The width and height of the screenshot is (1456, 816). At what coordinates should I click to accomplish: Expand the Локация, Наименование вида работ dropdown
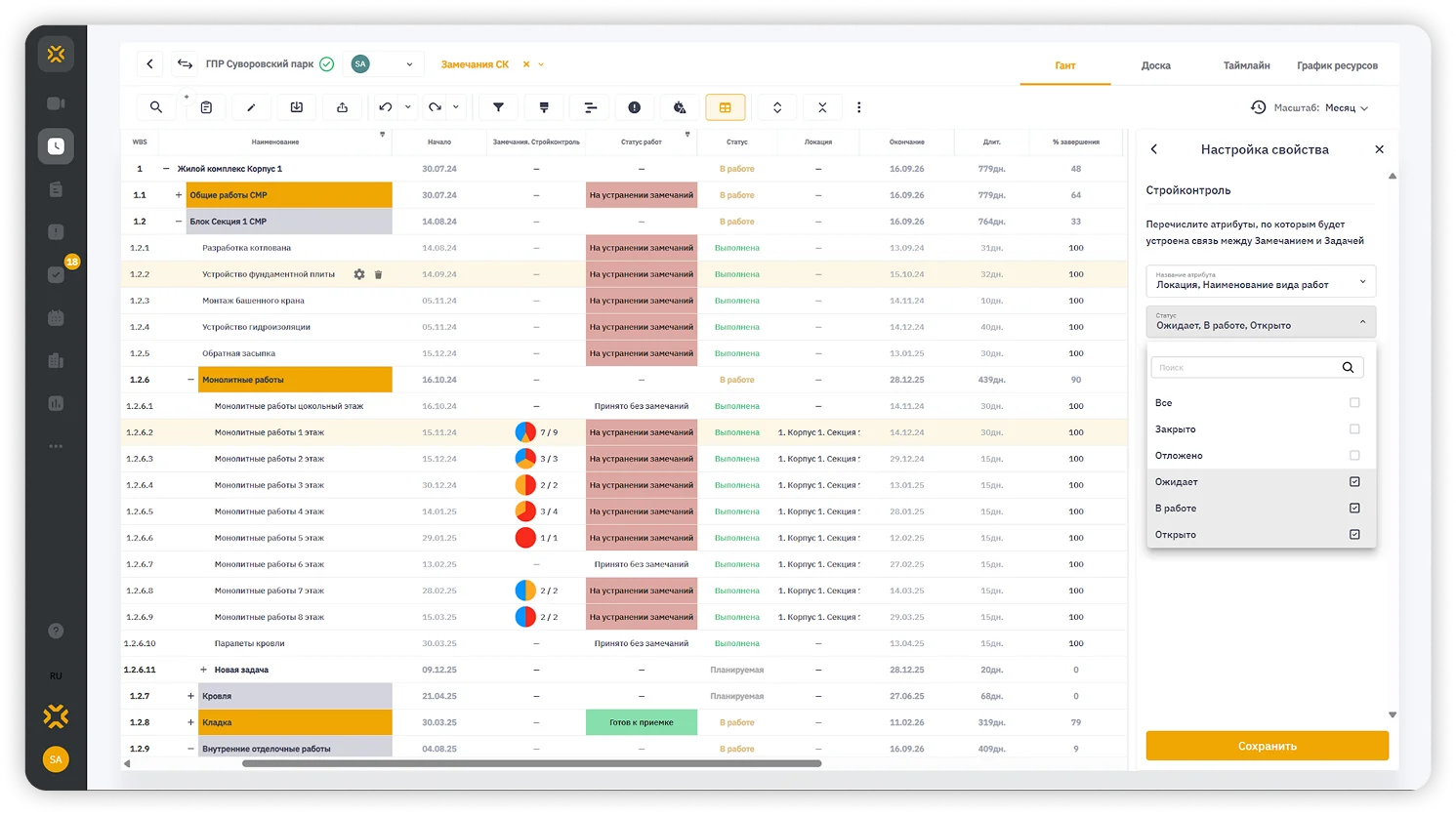click(x=1261, y=281)
